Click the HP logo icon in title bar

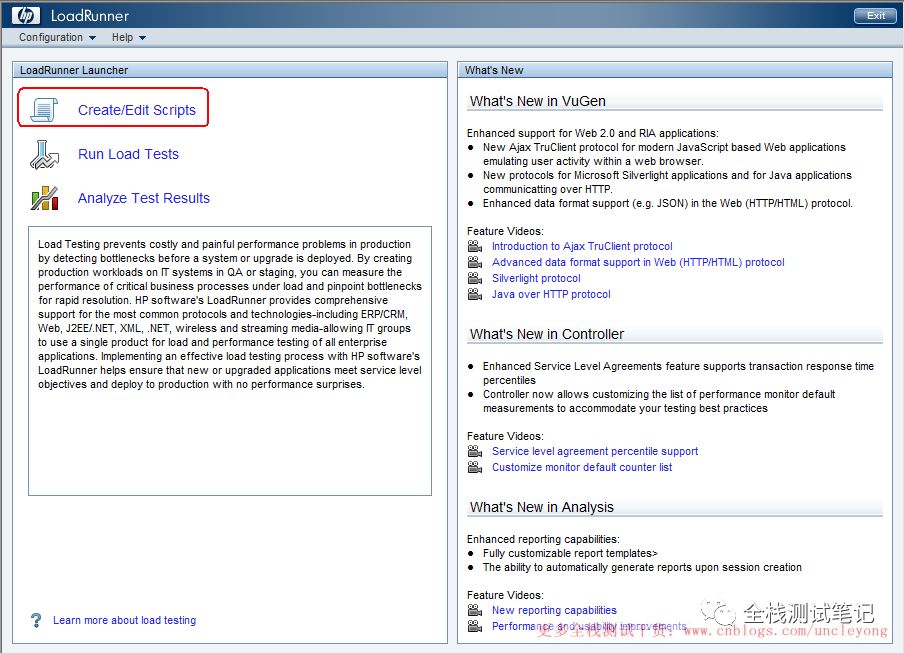point(26,15)
